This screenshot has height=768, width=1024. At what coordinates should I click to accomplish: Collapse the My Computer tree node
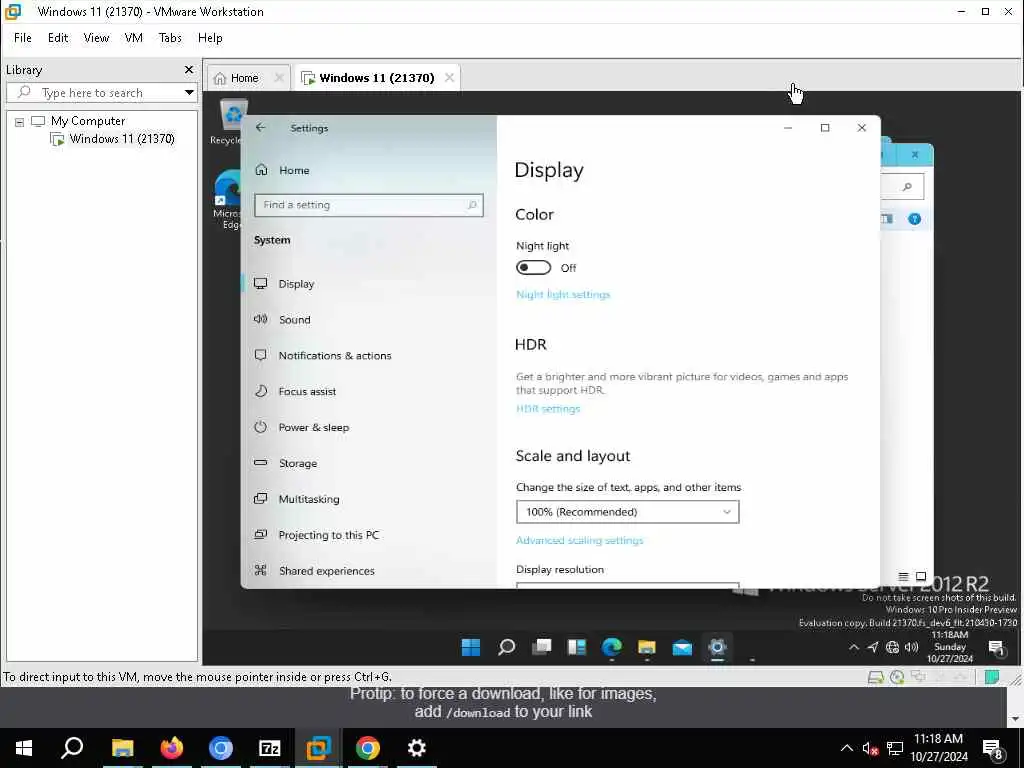pyautogui.click(x=20, y=121)
